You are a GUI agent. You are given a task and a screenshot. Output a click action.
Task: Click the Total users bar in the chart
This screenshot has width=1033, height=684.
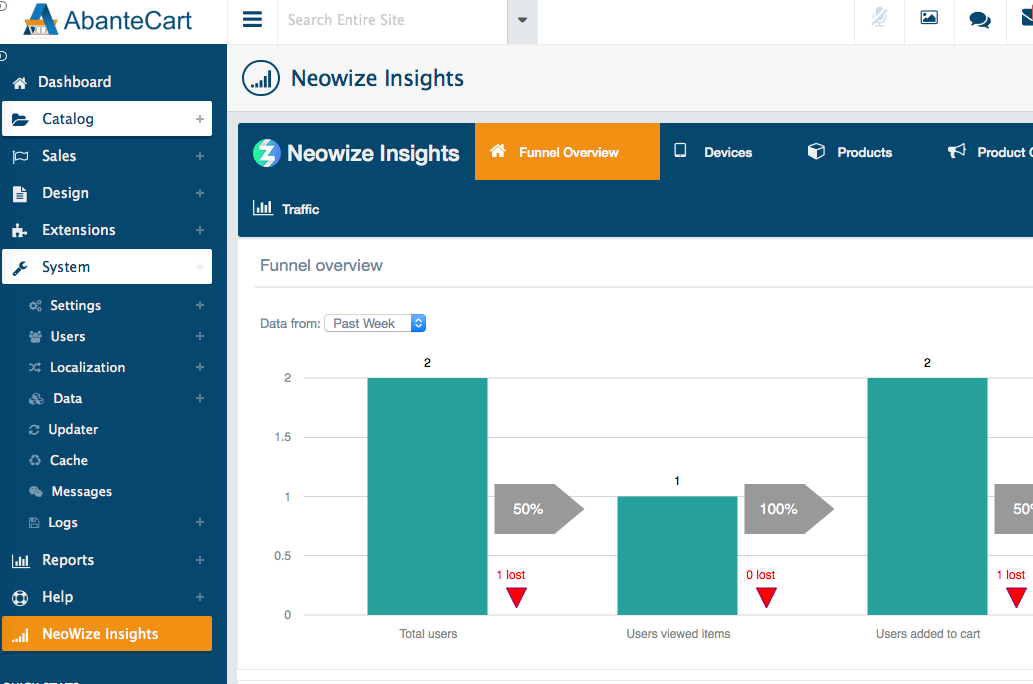pos(428,496)
